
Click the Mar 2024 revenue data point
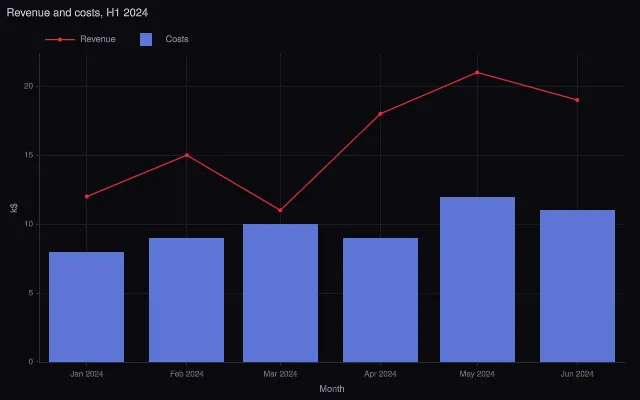coord(280,210)
